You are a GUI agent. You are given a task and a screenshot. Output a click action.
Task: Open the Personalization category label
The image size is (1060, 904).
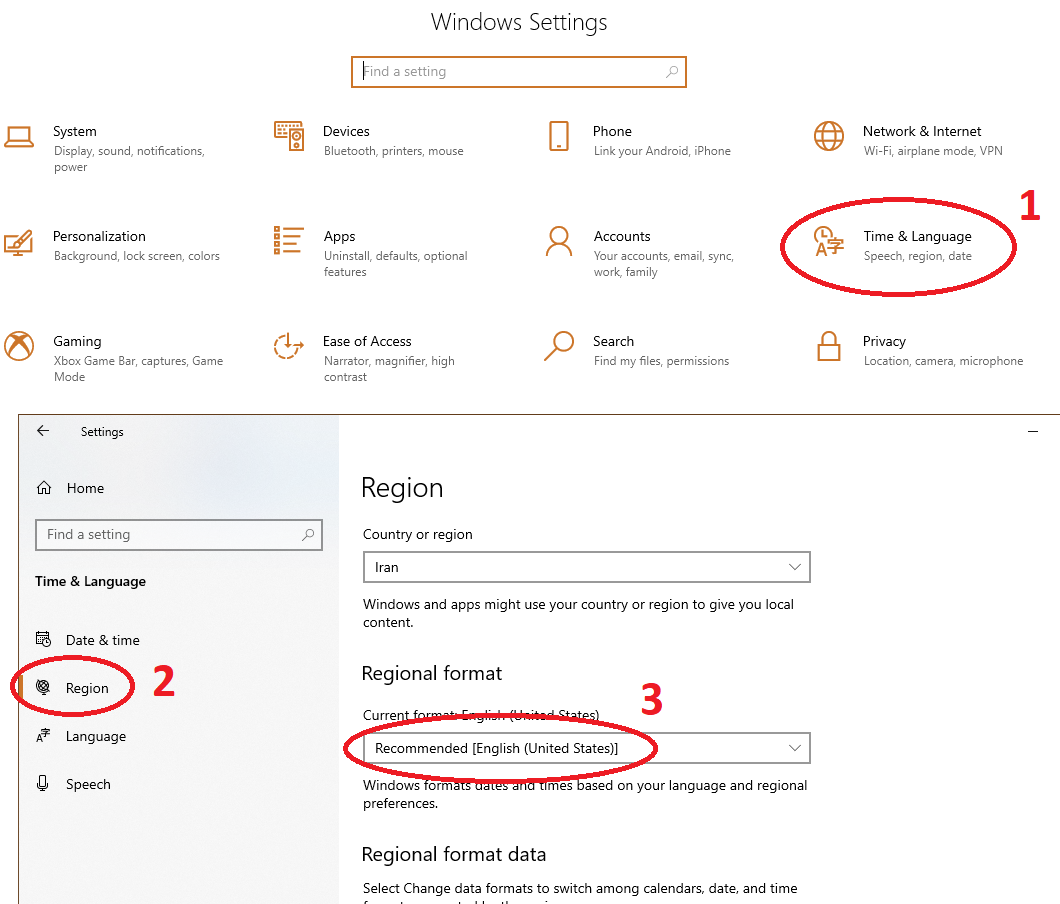(x=99, y=236)
